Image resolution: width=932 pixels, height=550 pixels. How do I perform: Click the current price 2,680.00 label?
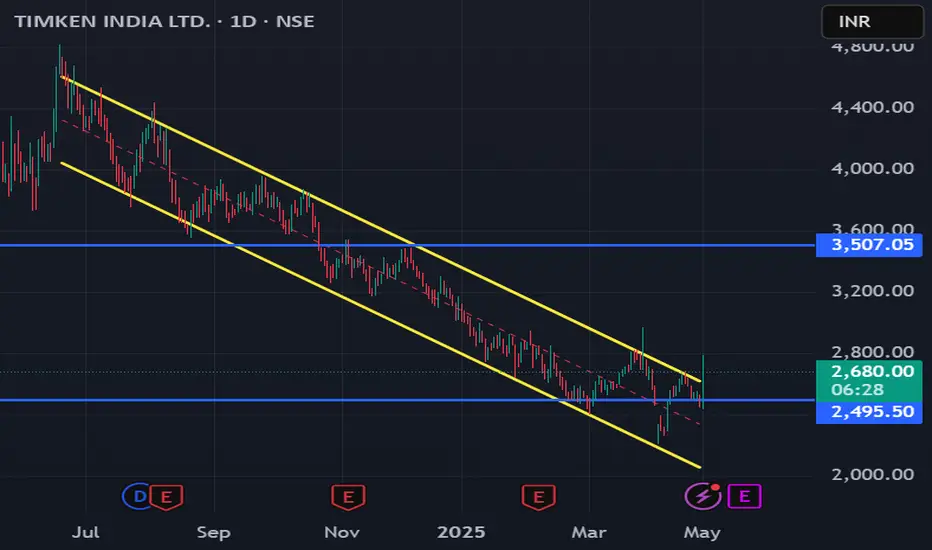coord(872,372)
